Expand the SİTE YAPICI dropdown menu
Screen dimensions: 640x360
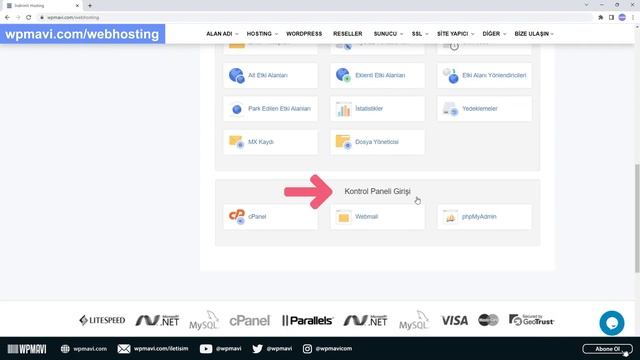456,34
